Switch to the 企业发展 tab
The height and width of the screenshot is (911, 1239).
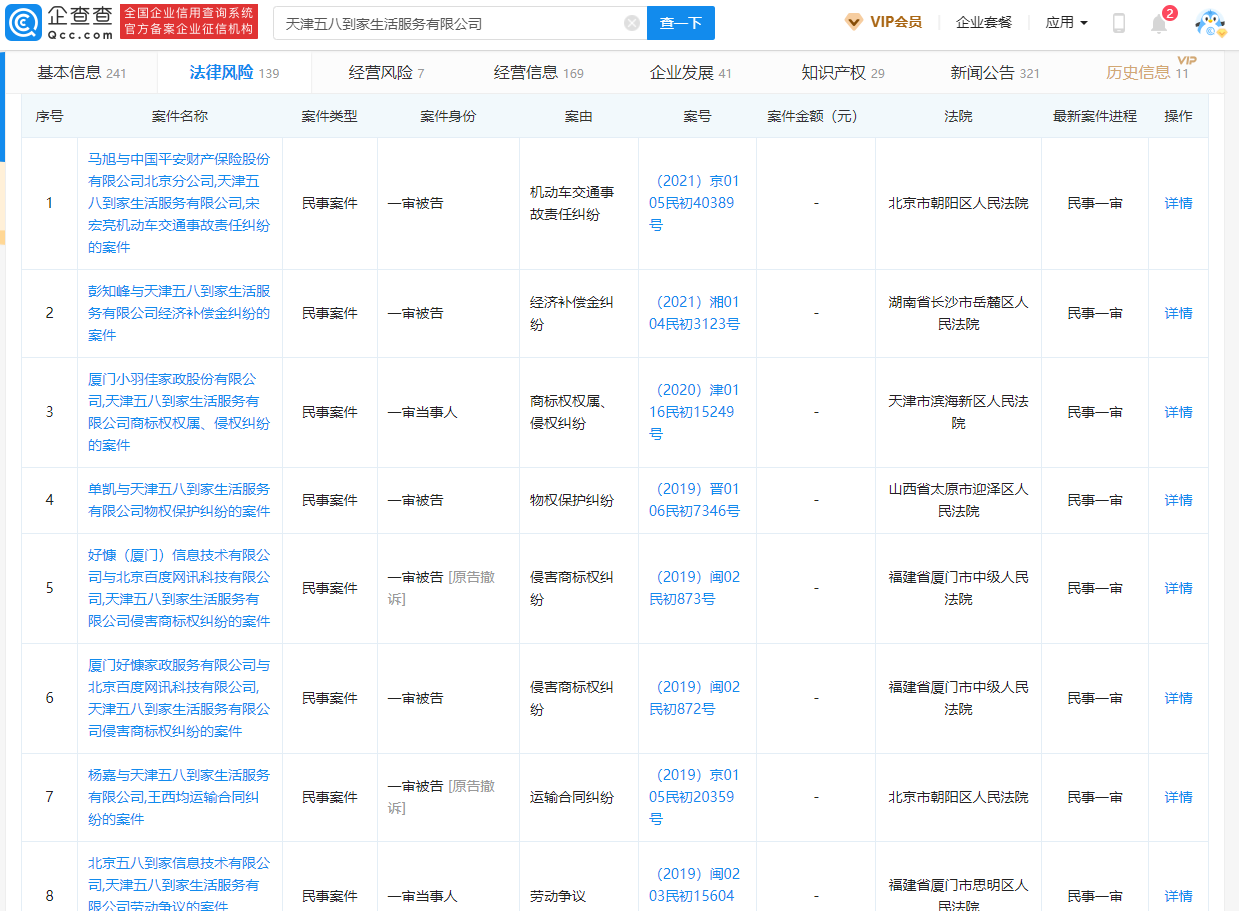click(690, 72)
